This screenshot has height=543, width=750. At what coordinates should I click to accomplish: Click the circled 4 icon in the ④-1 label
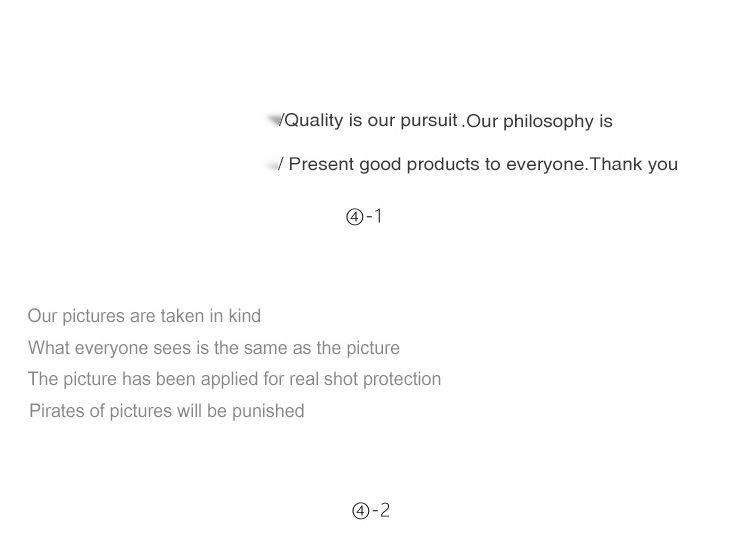coord(354,218)
